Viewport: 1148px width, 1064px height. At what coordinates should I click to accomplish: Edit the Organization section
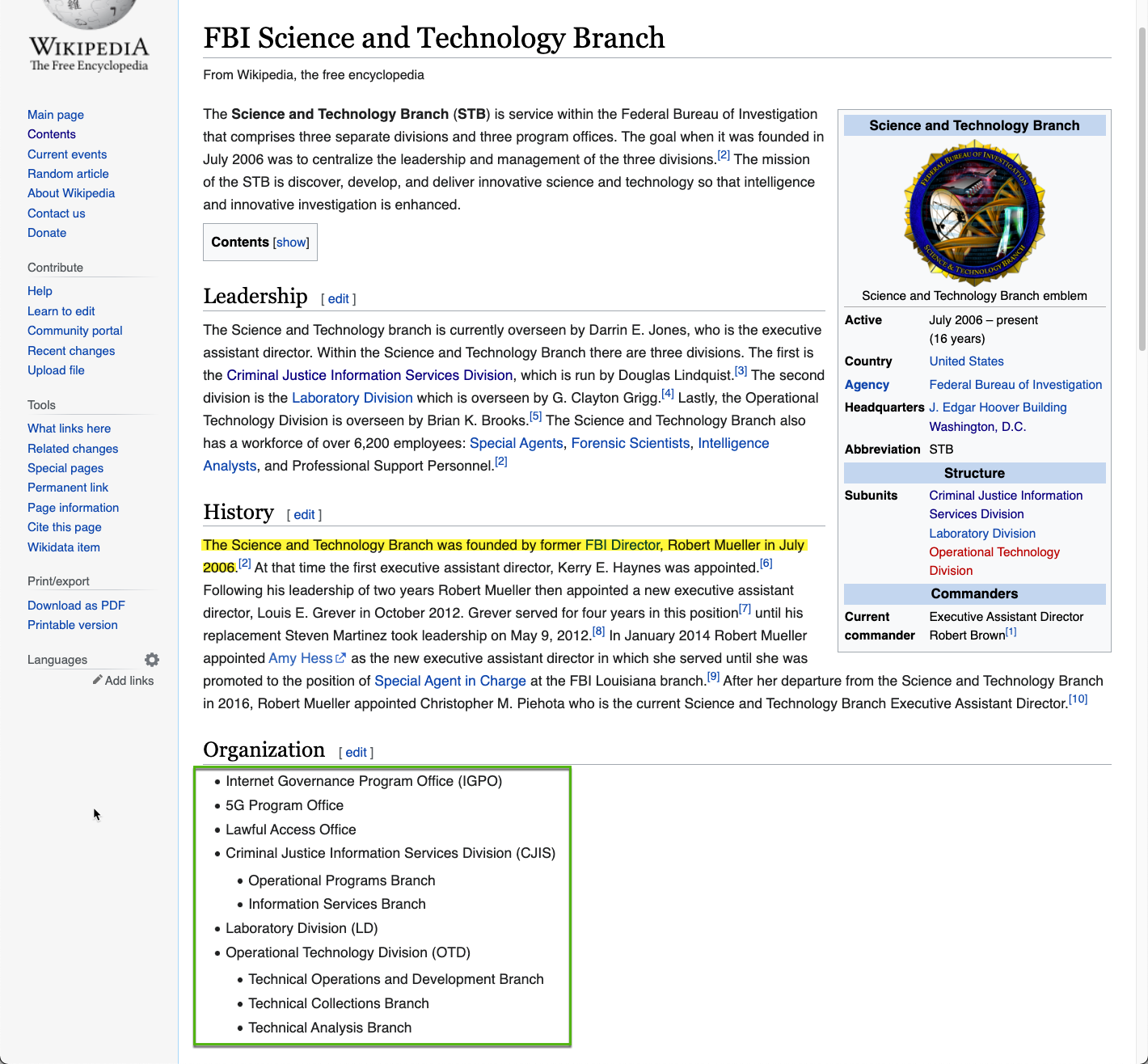(x=356, y=752)
